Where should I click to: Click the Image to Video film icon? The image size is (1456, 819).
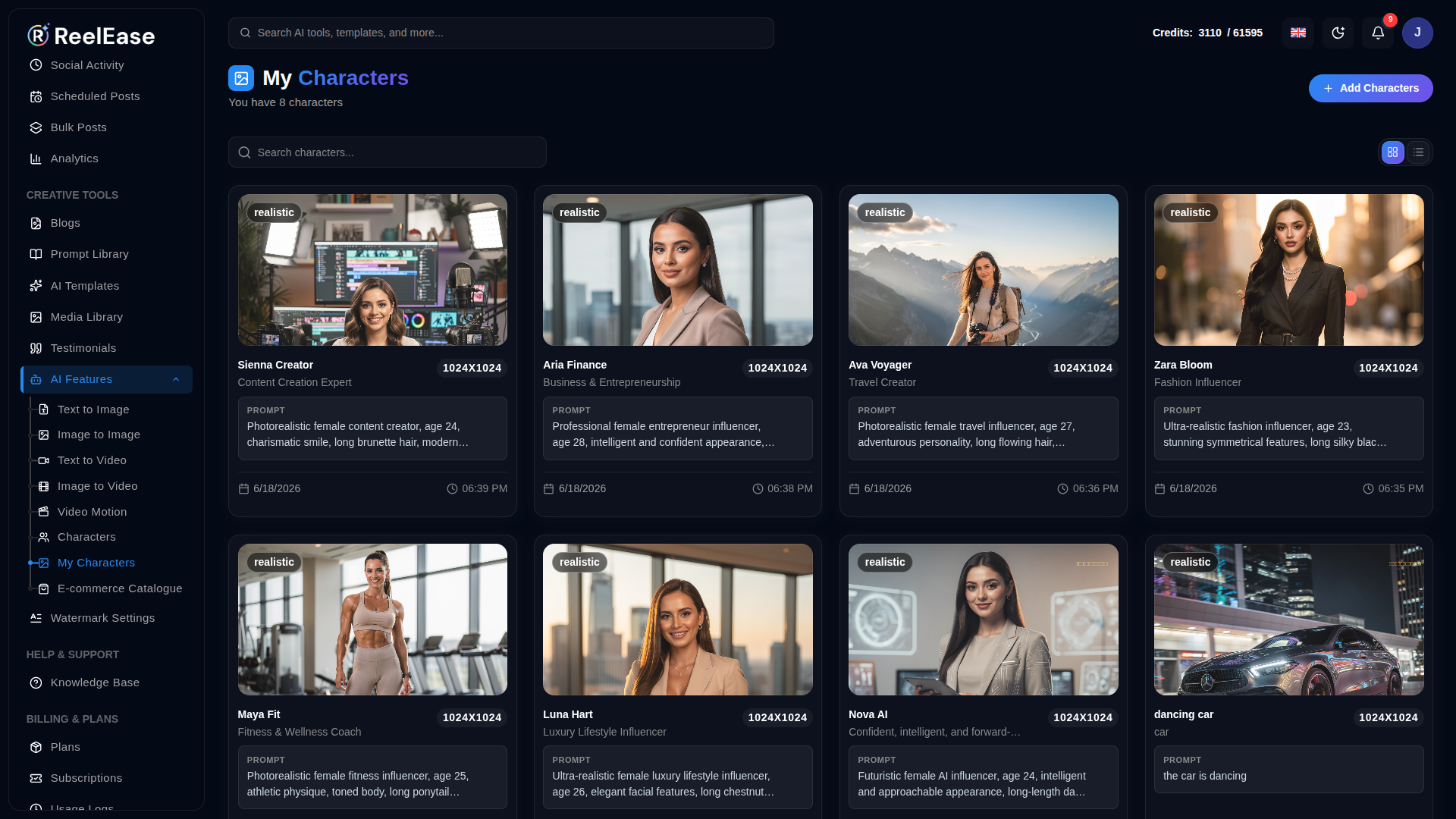(43, 486)
